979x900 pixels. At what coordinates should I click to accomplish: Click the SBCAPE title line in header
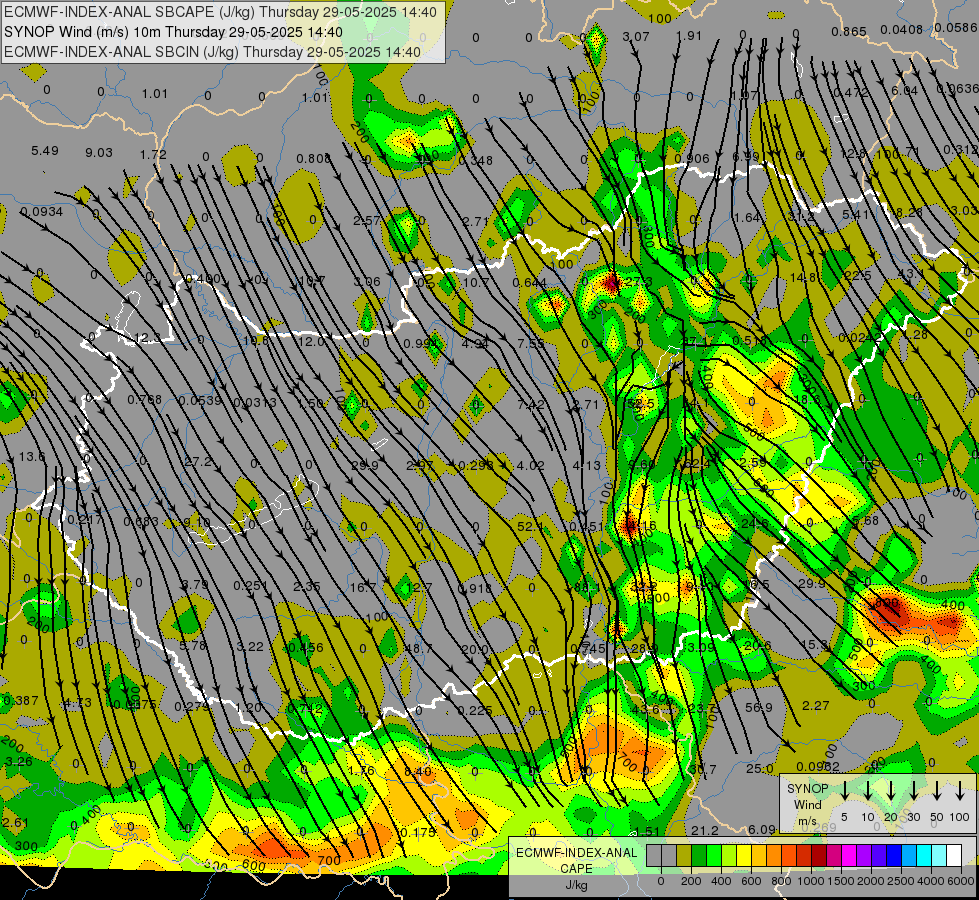click(x=220, y=12)
